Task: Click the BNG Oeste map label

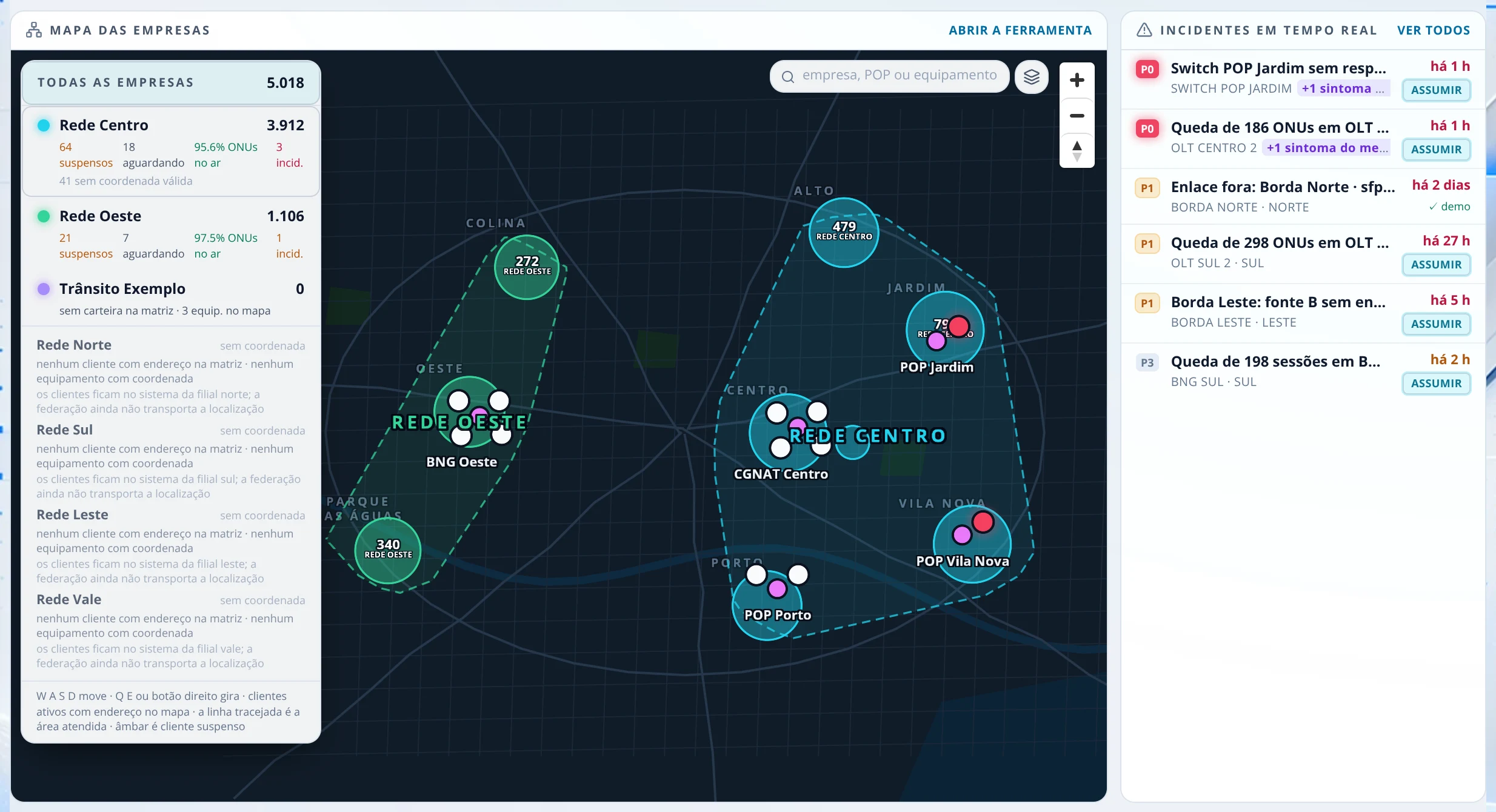Action: tap(461, 462)
